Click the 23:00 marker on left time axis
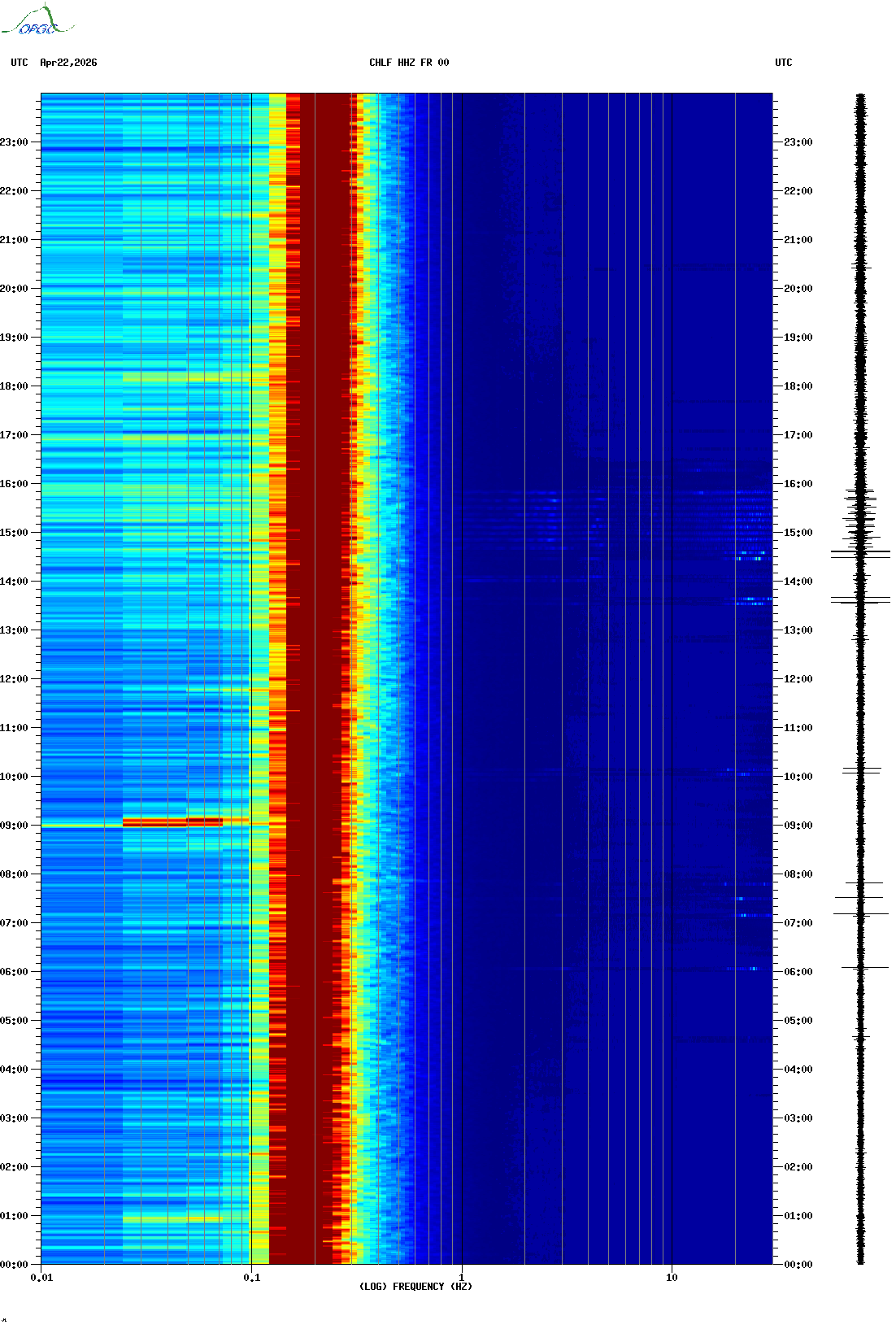 (14, 142)
